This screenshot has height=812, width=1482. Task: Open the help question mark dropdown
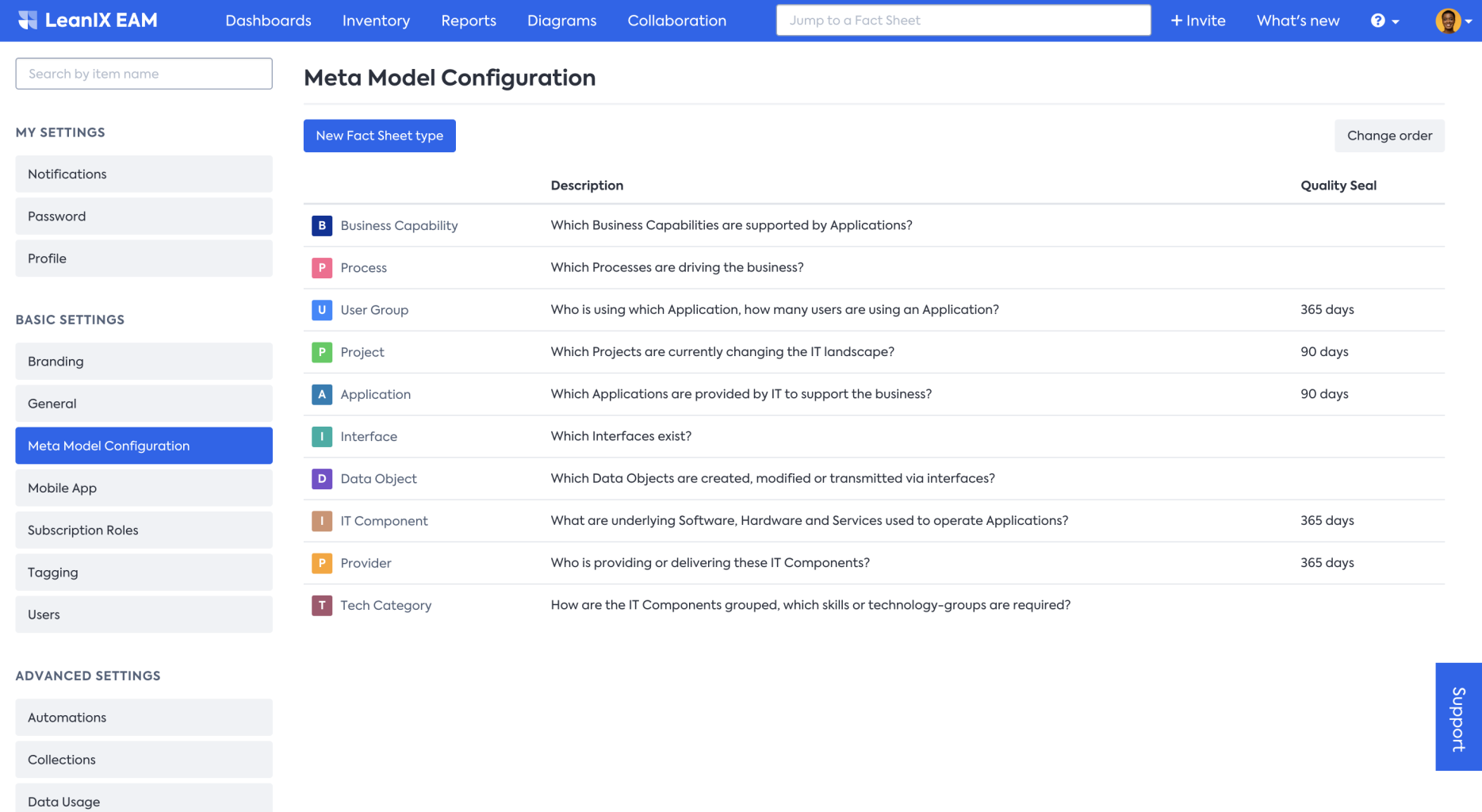(1384, 21)
